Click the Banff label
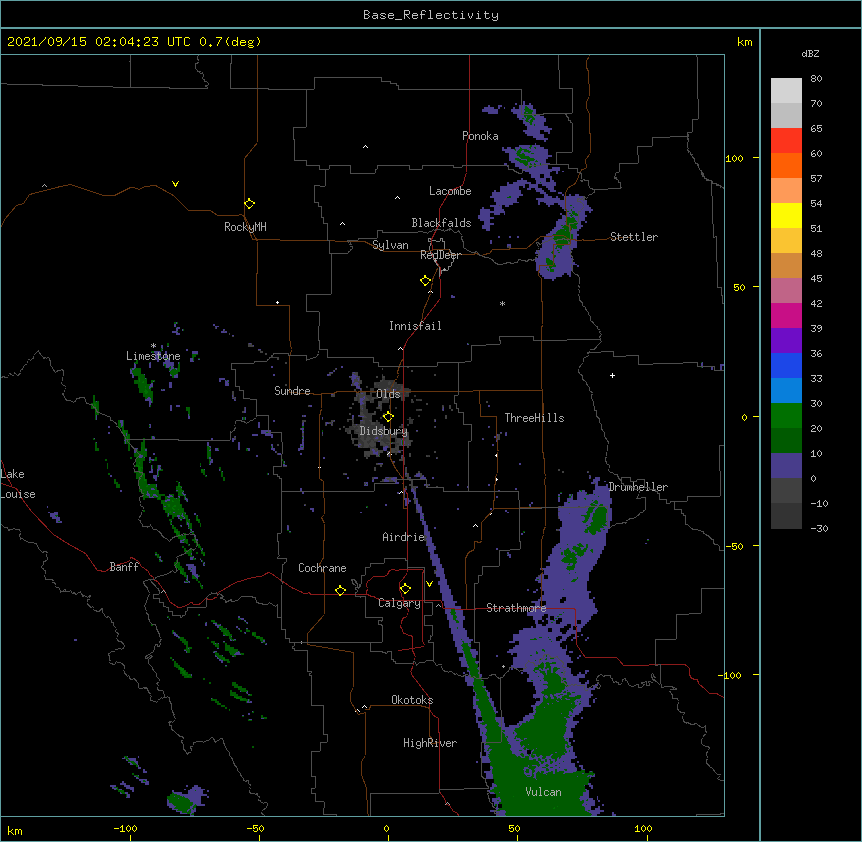The image size is (862, 842). point(124,567)
